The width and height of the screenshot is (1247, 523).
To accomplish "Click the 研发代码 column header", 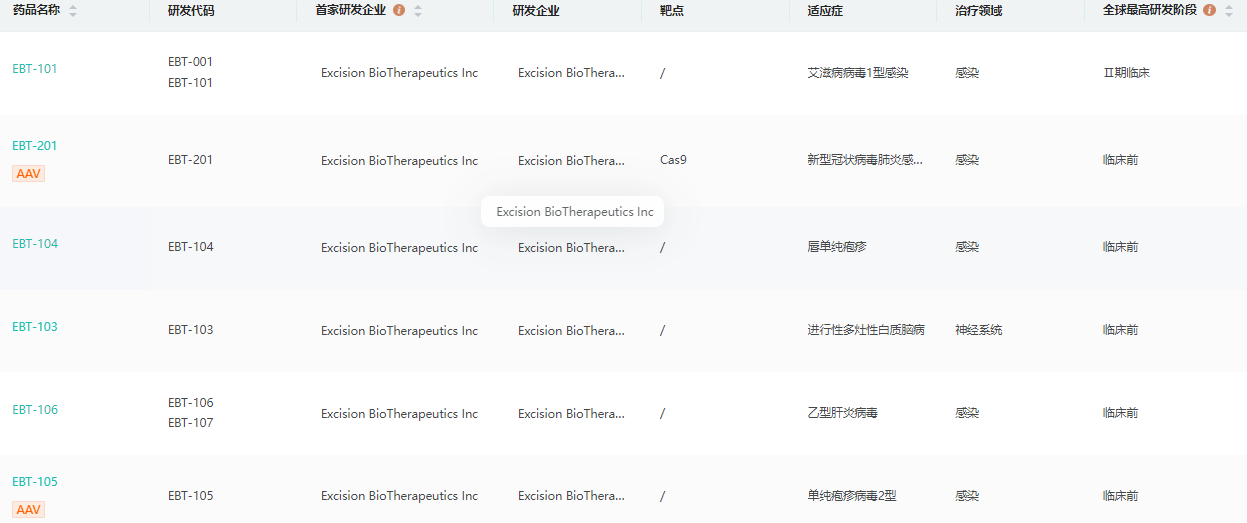I will click(190, 11).
